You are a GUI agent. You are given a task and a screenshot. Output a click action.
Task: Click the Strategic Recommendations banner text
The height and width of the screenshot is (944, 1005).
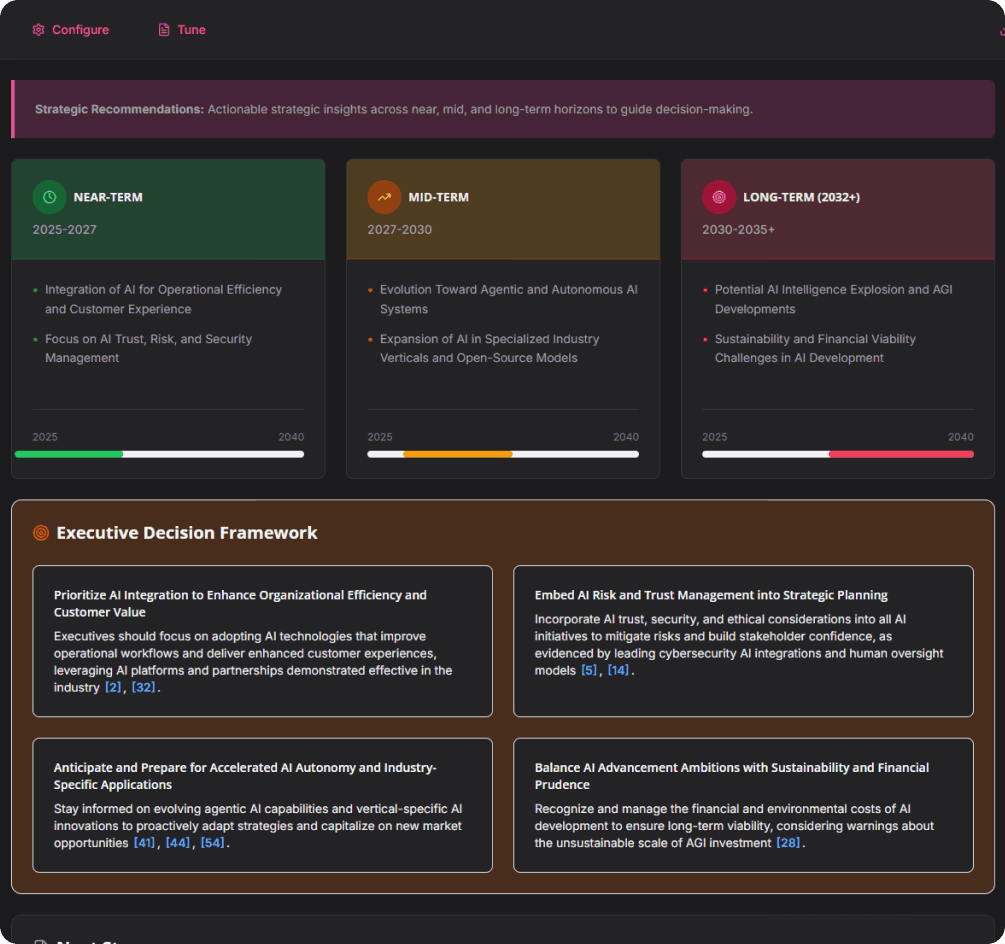tap(394, 110)
